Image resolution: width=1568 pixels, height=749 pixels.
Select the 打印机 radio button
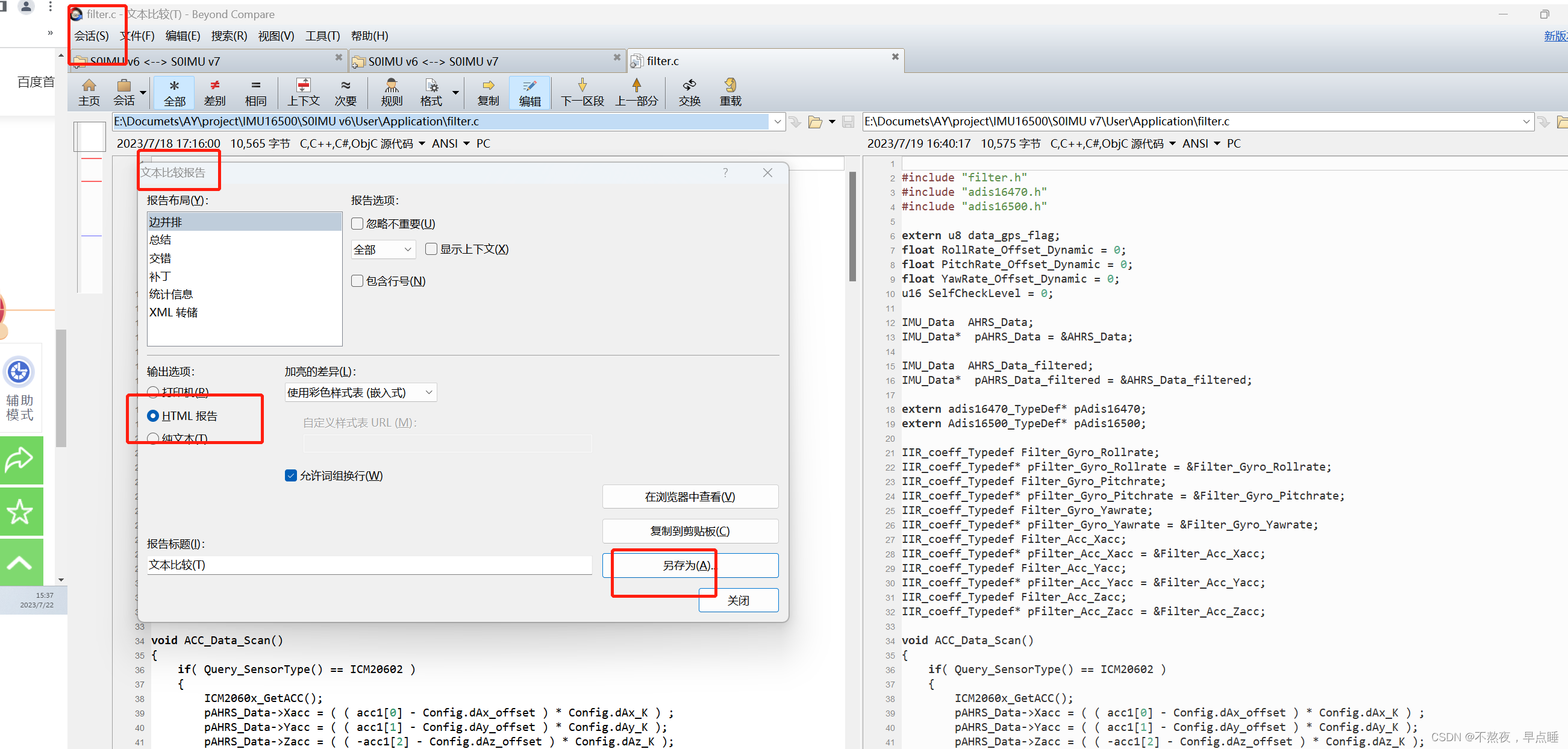(x=153, y=392)
